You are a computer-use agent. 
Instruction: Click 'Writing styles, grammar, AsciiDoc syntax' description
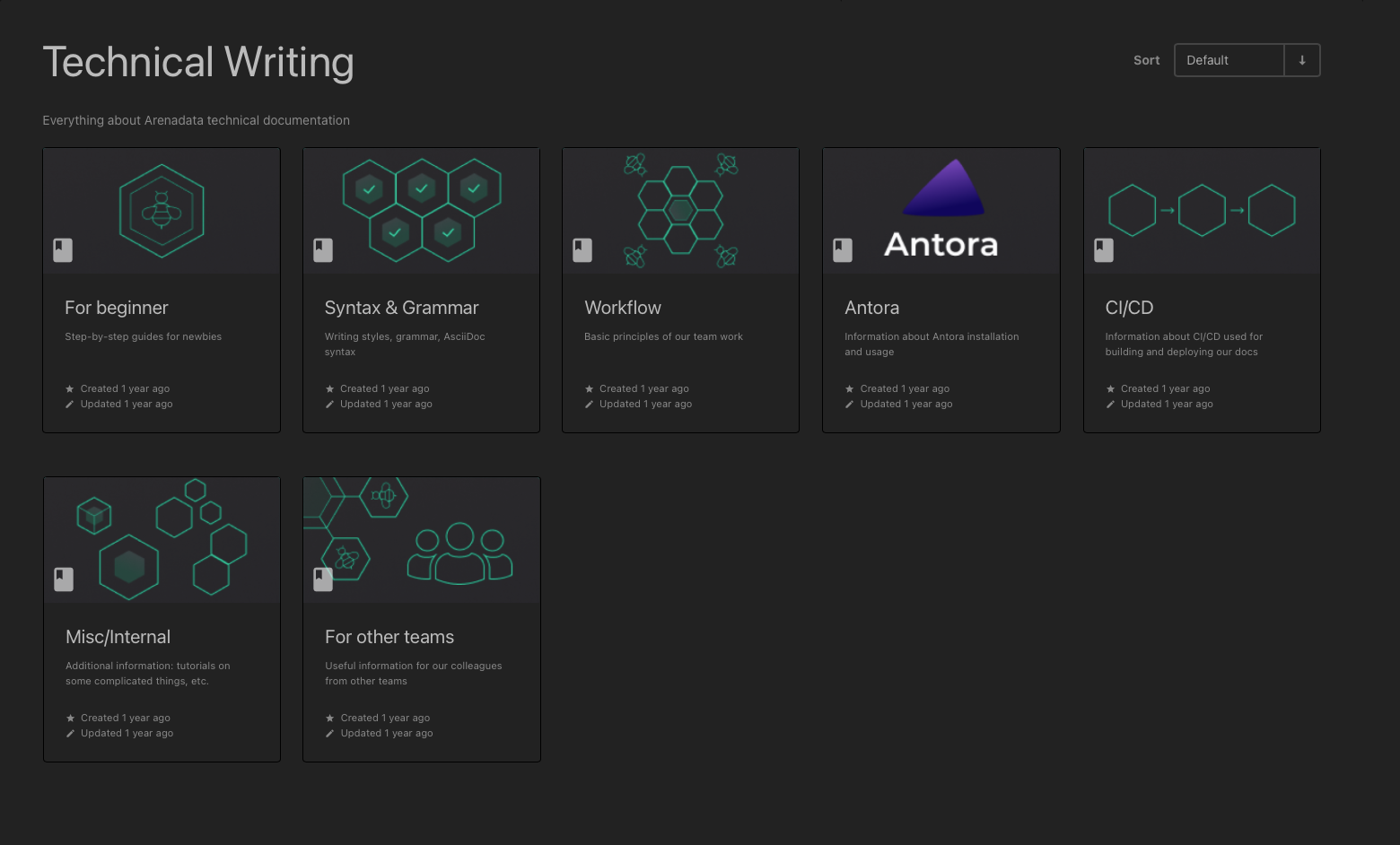point(405,344)
